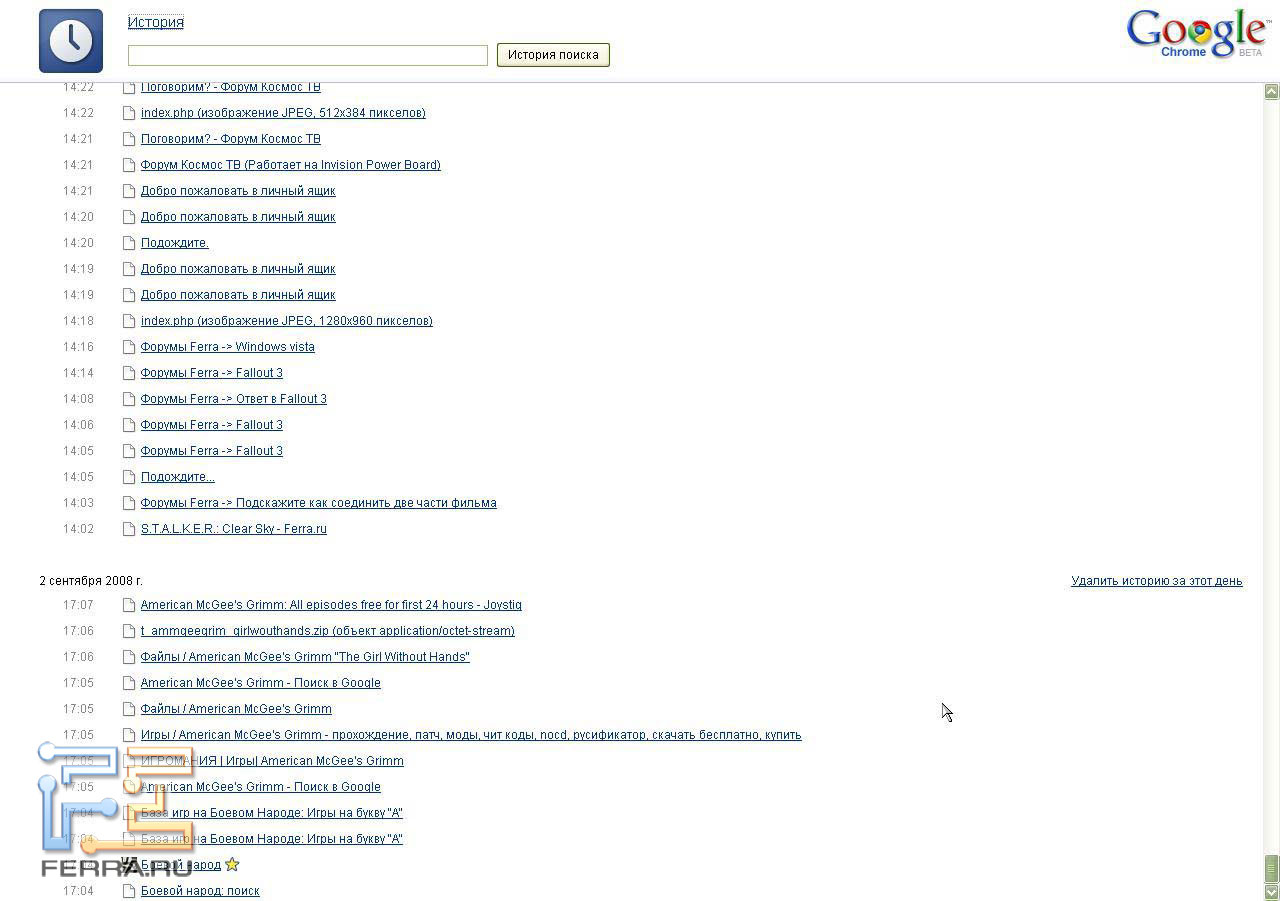Open Форум Космос ТВ Invision Power Board link
This screenshot has width=1280, height=901.
[291, 165]
